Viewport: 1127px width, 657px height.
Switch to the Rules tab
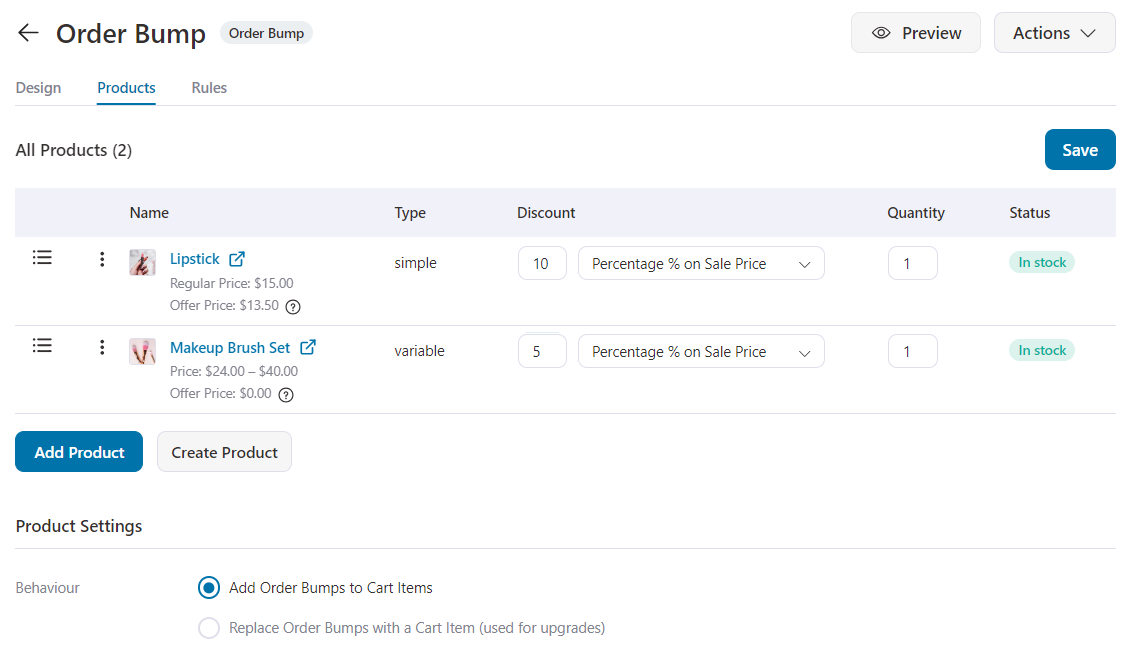(208, 88)
